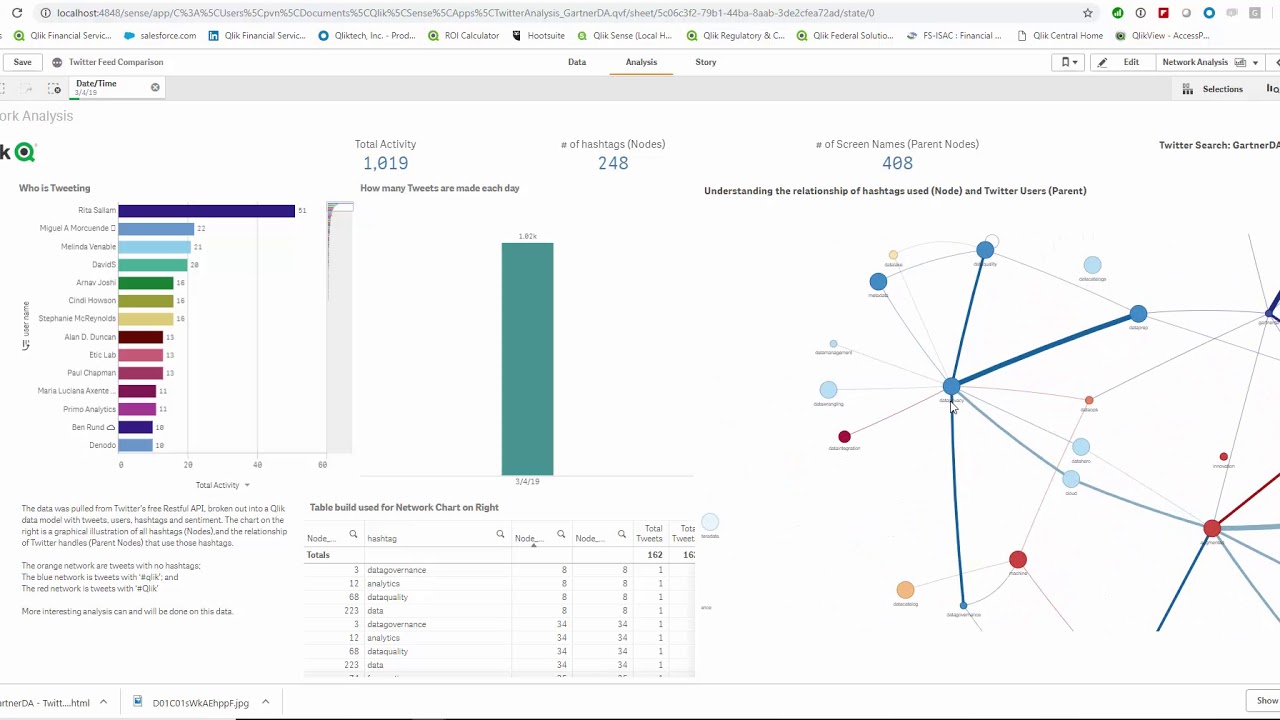Click the Totals row label
The width and height of the screenshot is (1280, 720).
point(318,555)
